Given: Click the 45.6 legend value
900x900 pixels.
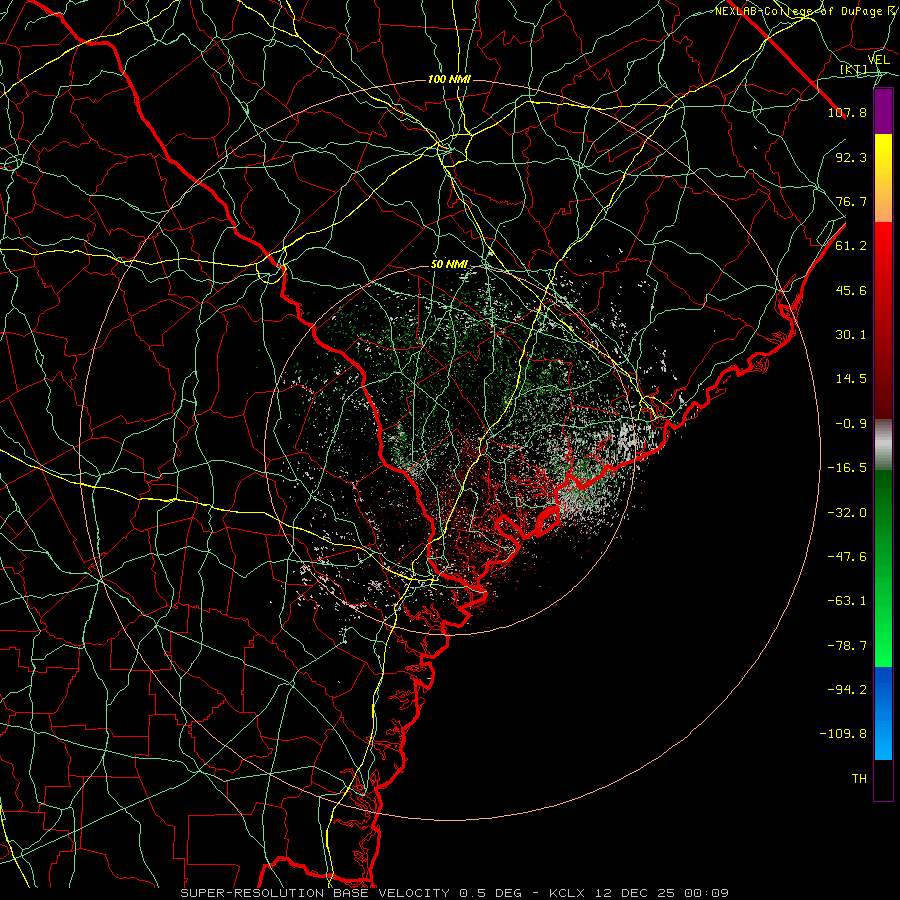Looking at the screenshot, I should coord(851,290).
